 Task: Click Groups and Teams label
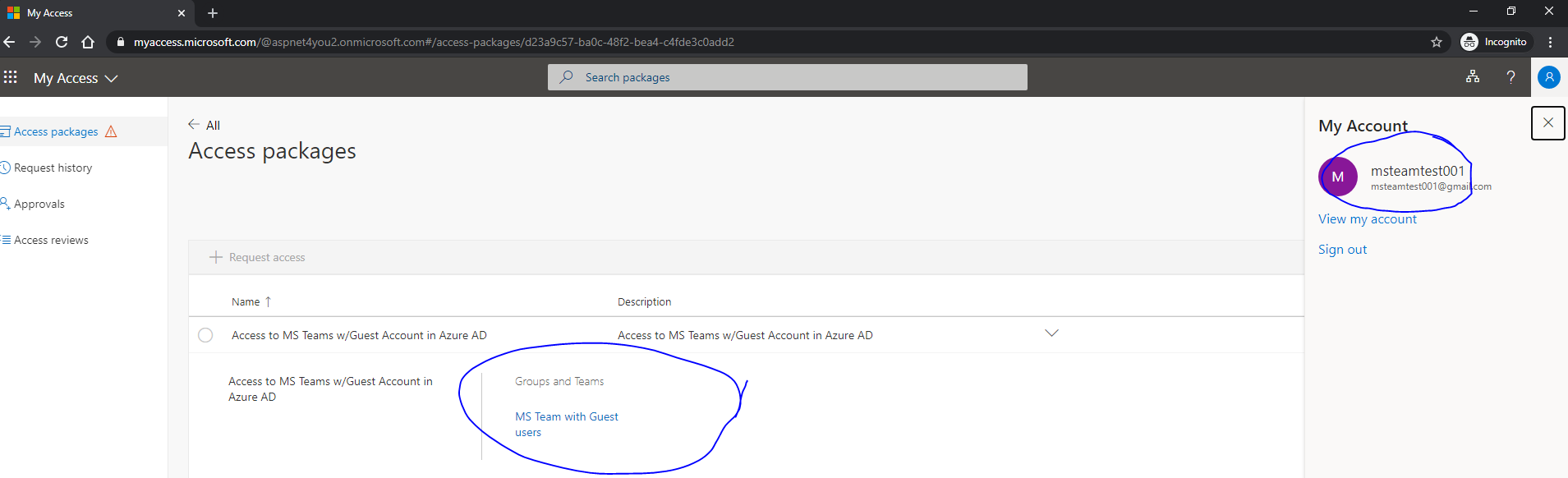[559, 382]
